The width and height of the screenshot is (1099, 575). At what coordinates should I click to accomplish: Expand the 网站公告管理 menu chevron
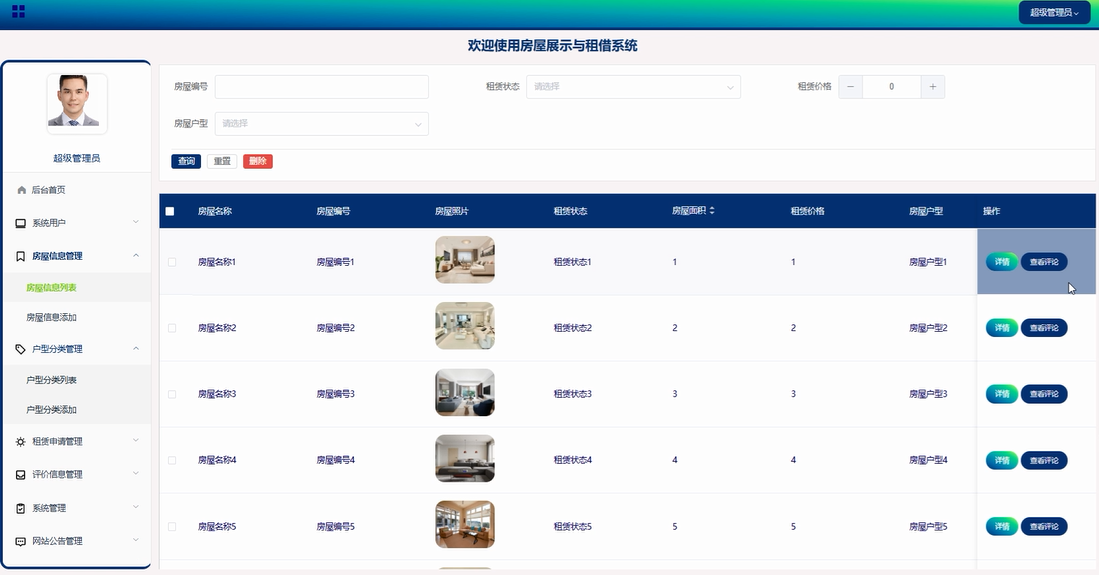(136, 540)
